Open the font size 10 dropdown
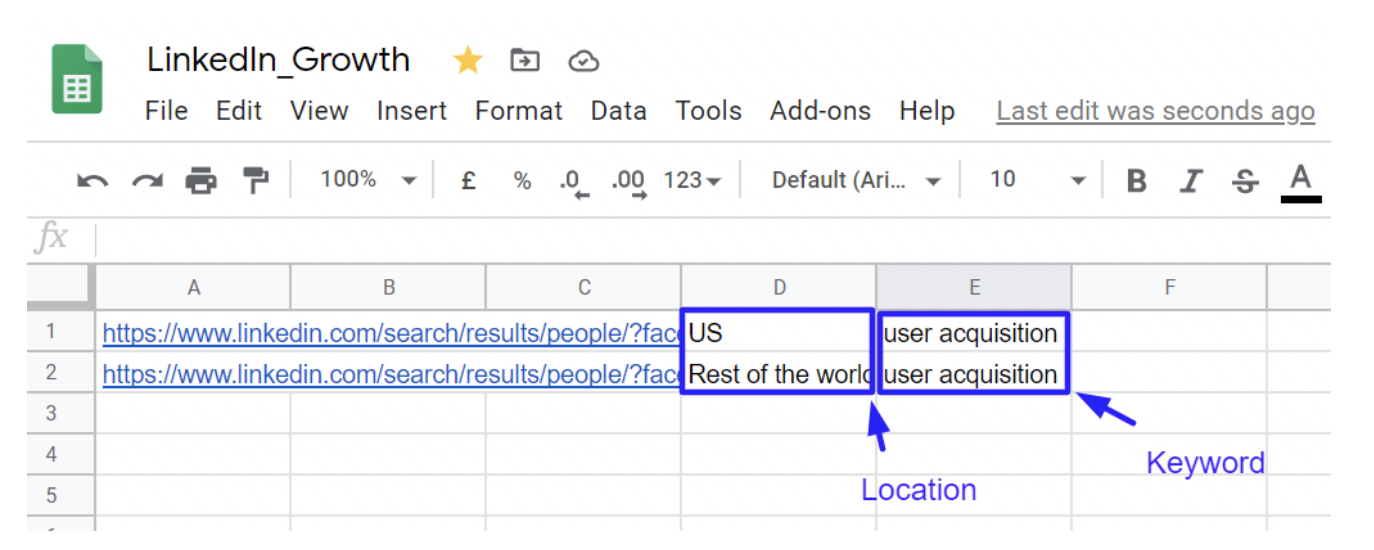This screenshot has height=550, width=1374. [x=1037, y=180]
